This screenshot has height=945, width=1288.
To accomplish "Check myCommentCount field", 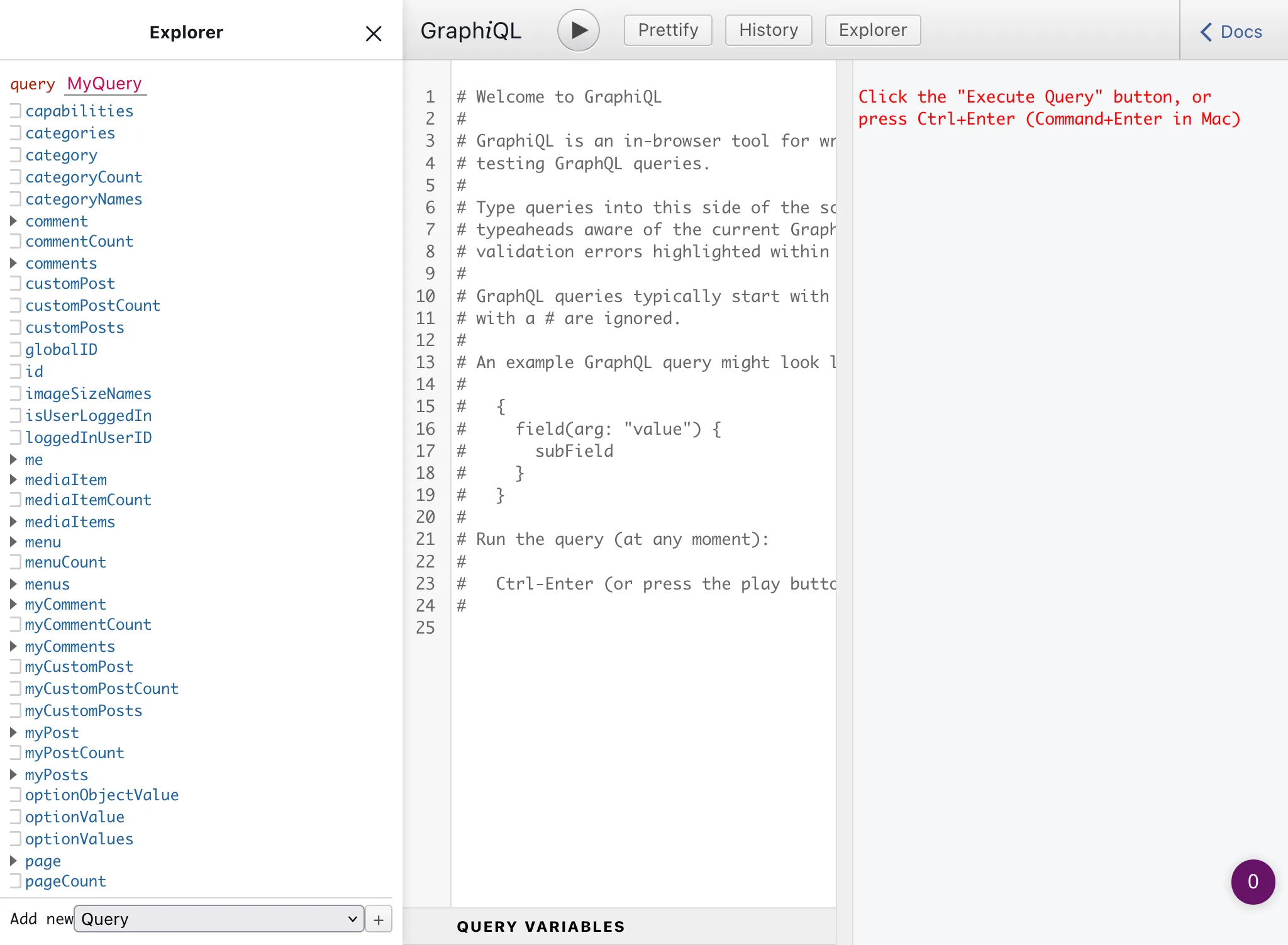I will (16, 624).
